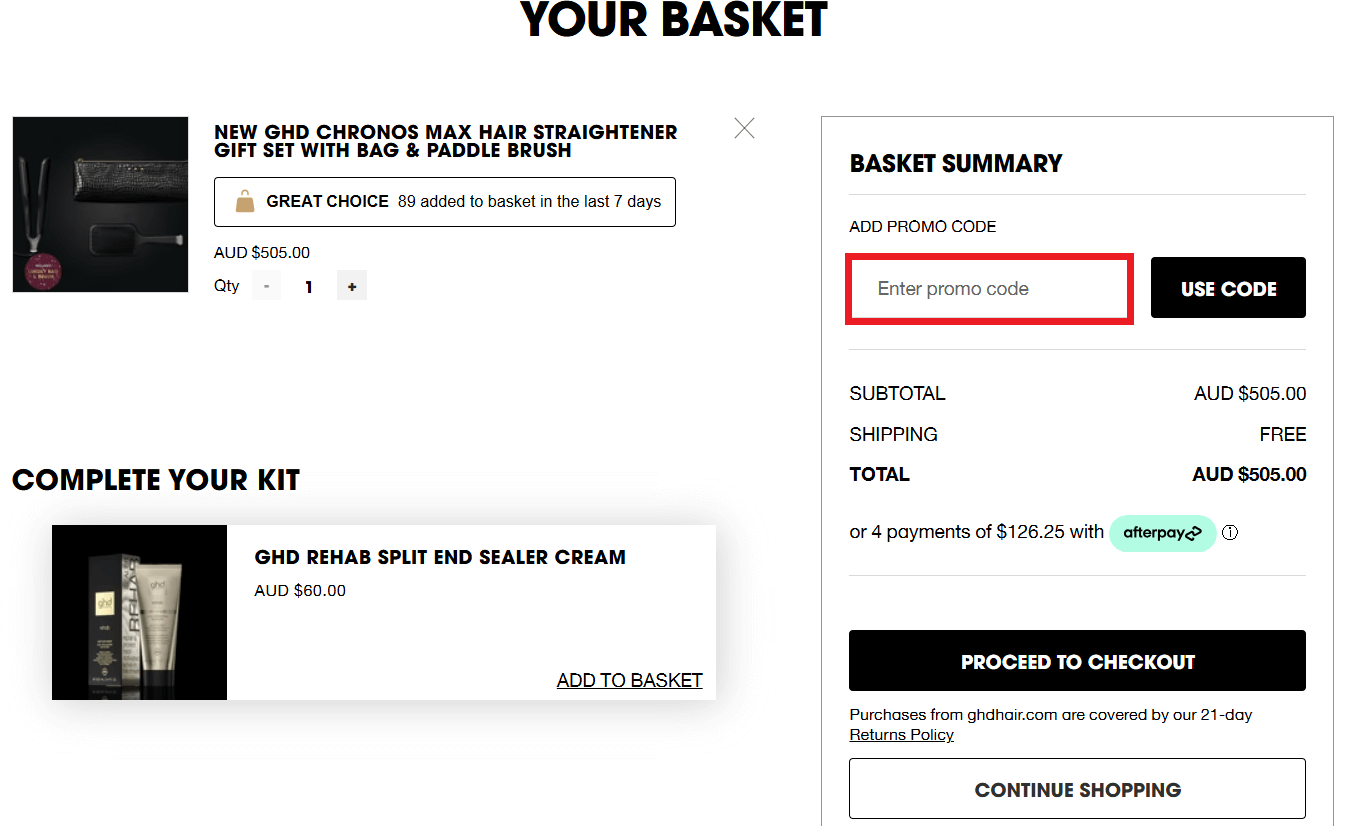This screenshot has width=1350, height=826.
Task: Click the shopping bag icon beside Great Choice
Action: coord(244,202)
